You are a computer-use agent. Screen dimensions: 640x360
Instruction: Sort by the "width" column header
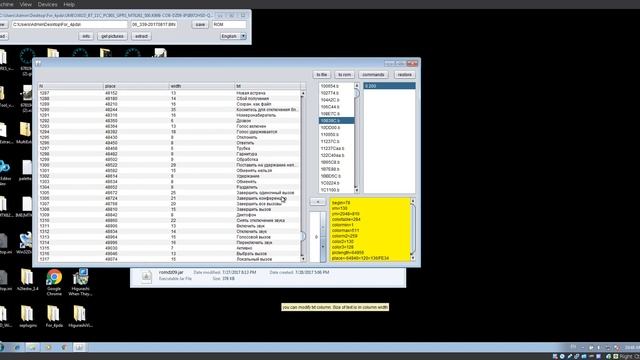click(x=202, y=86)
